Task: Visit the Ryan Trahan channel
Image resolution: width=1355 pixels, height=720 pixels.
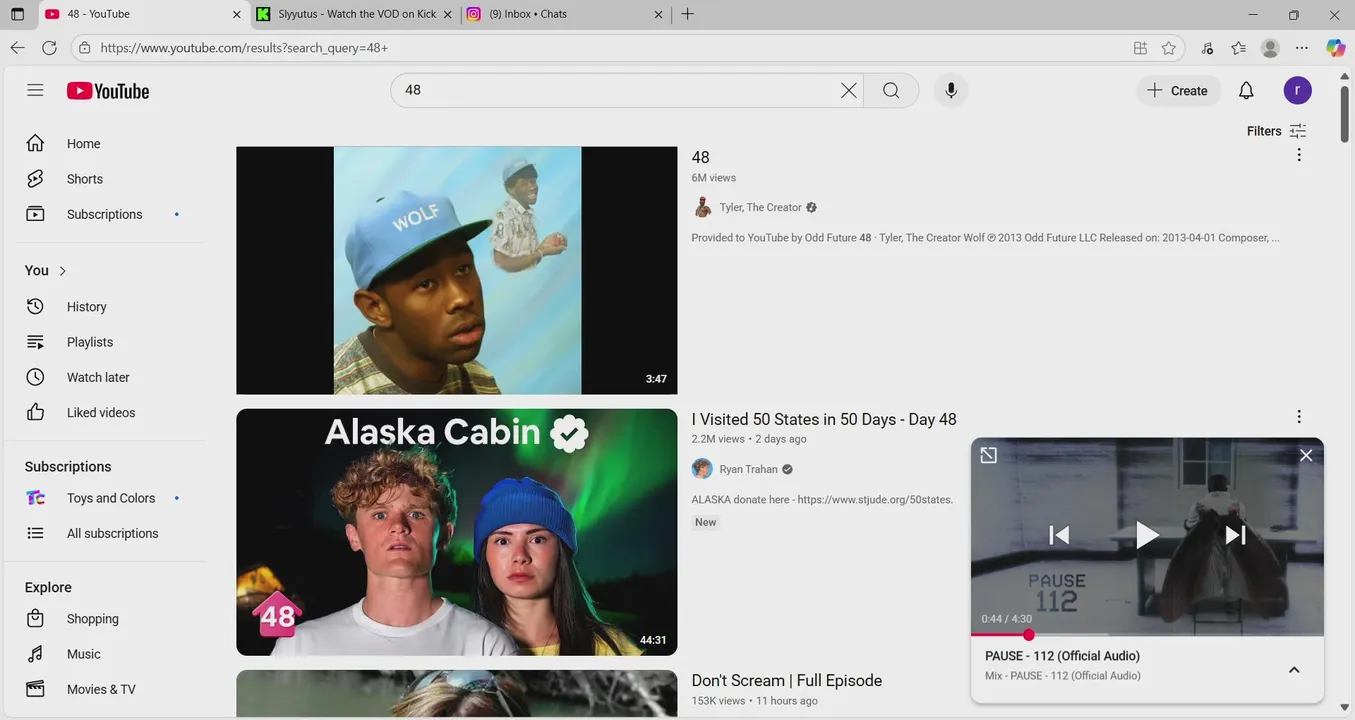Action: (x=748, y=469)
